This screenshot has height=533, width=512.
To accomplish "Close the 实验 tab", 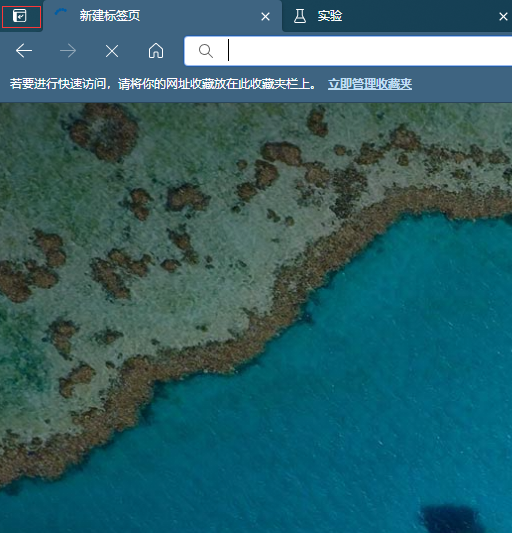I will pyautogui.click(x=503, y=16).
